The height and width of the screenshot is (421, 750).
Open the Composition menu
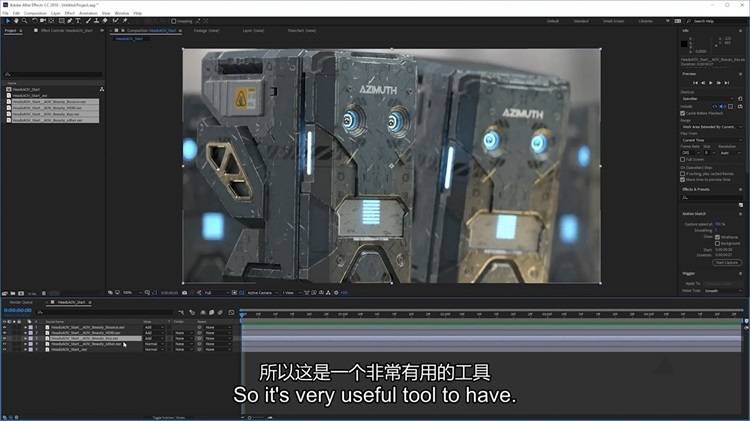pos(35,13)
